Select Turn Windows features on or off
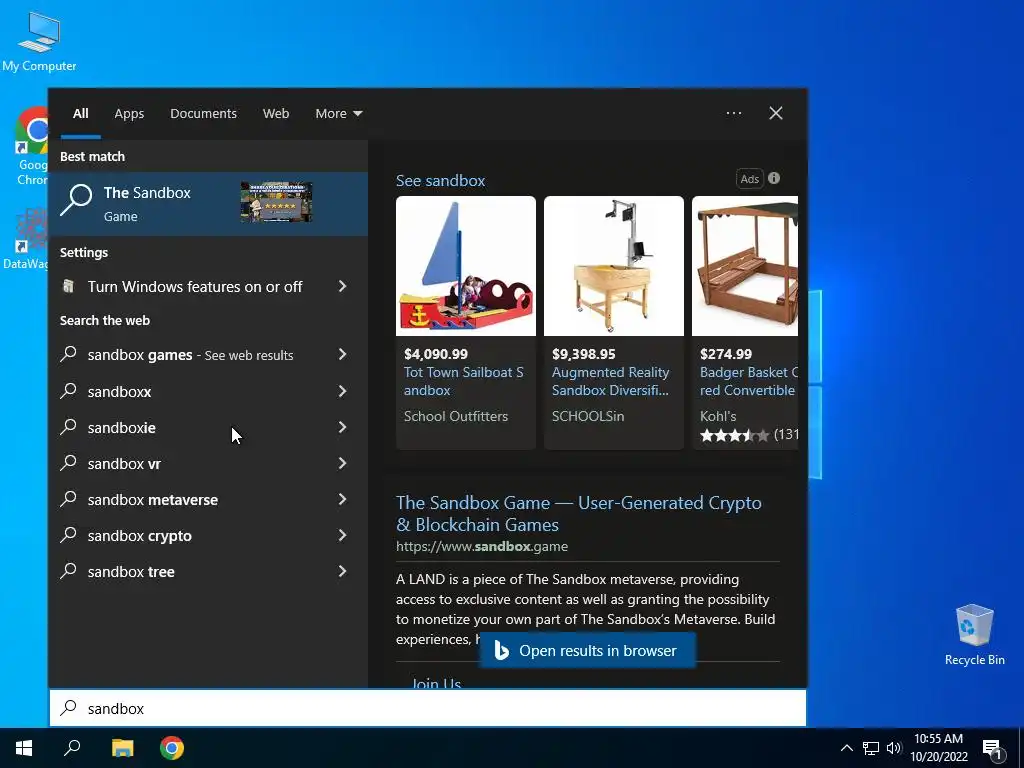The height and width of the screenshot is (768, 1024). tap(195, 287)
